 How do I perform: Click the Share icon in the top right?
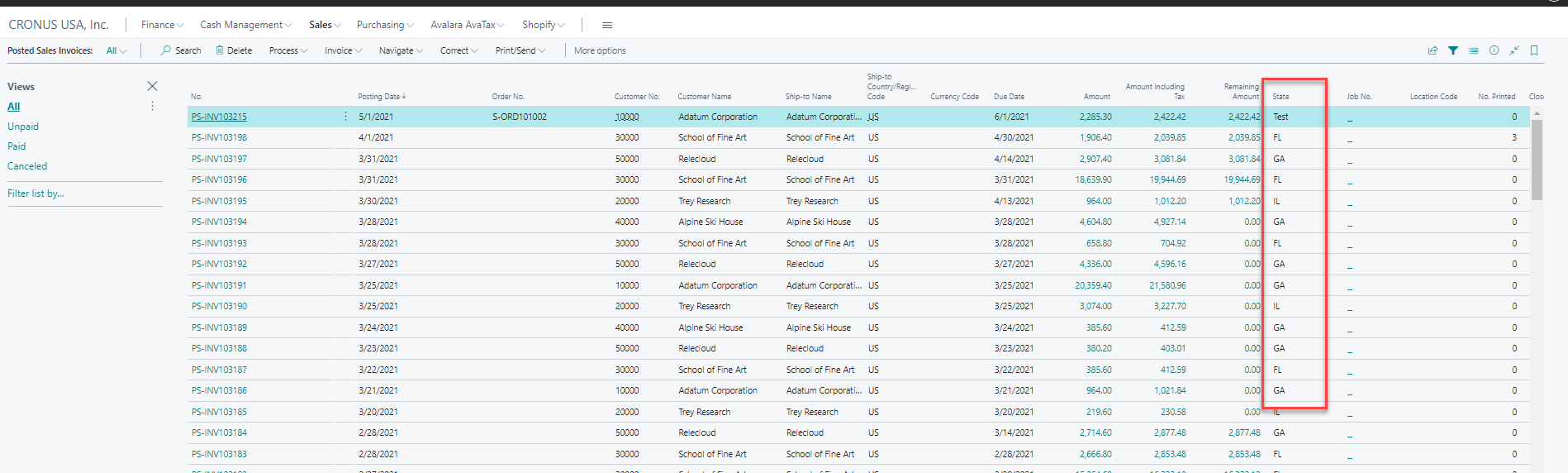1433,50
